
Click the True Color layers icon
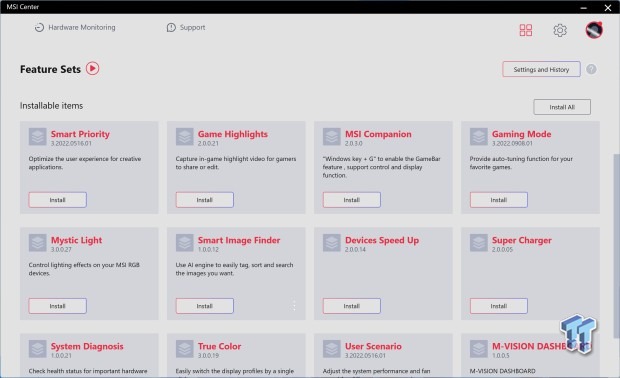(185, 349)
